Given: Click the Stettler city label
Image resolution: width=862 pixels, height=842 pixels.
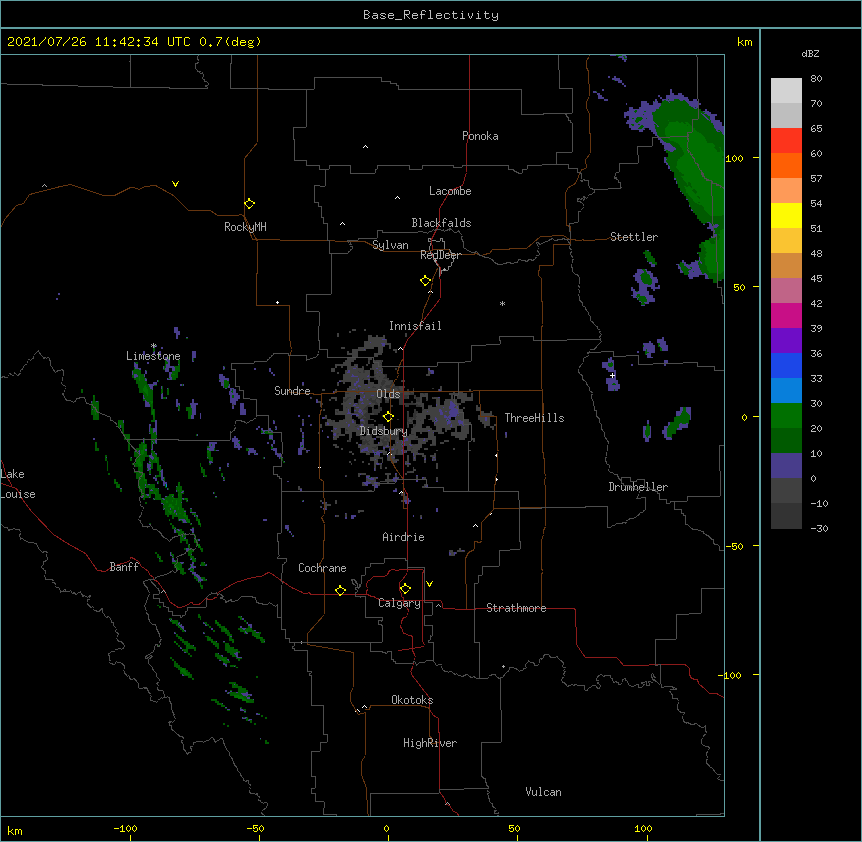Looking at the screenshot, I should (634, 237).
